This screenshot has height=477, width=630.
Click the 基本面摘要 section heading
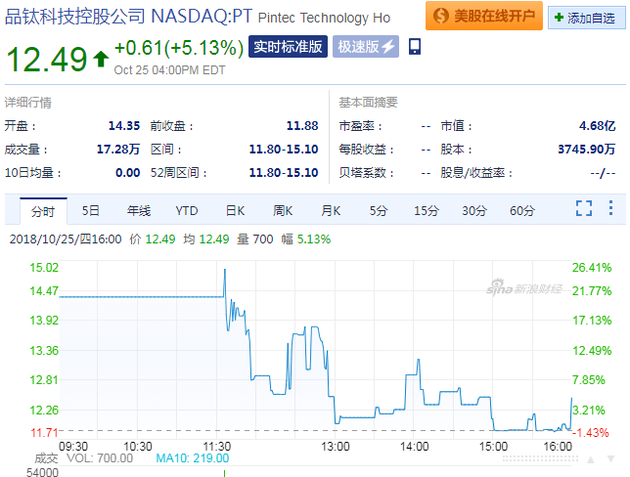click(x=368, y=103)
